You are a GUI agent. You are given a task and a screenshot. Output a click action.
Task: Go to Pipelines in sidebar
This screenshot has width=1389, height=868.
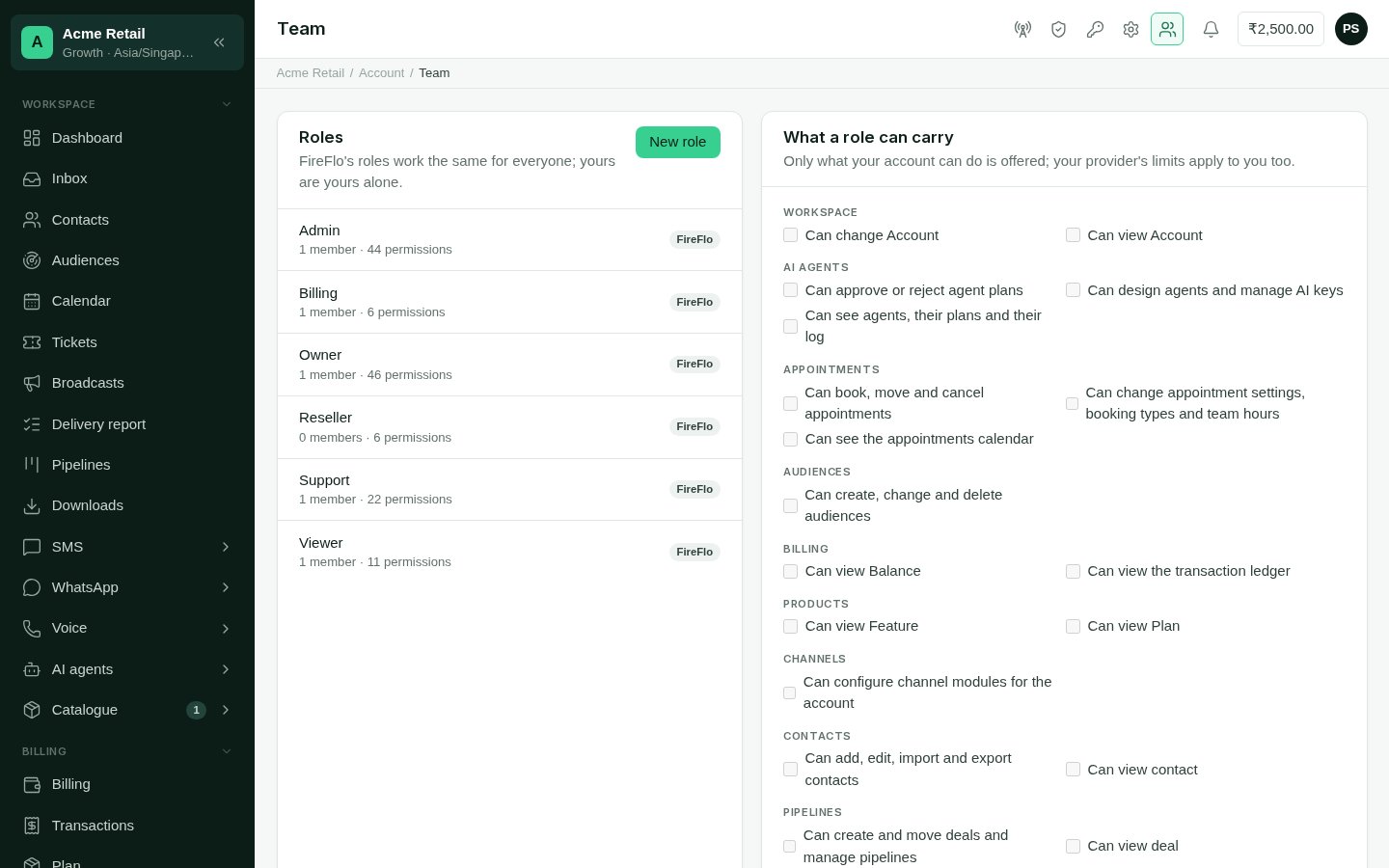point(127,465)
